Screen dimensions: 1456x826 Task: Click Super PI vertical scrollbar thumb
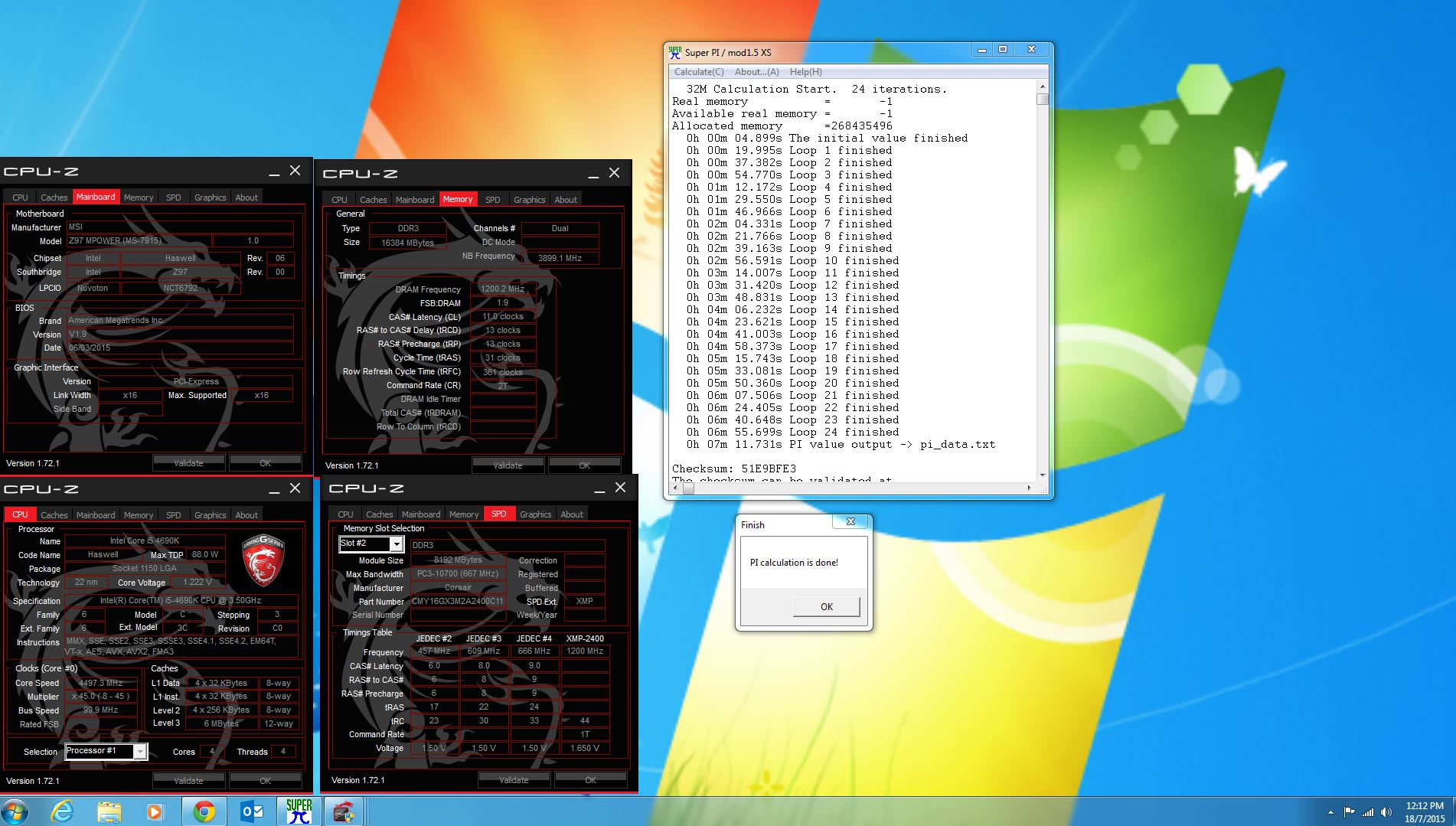tap(1042, 100)
